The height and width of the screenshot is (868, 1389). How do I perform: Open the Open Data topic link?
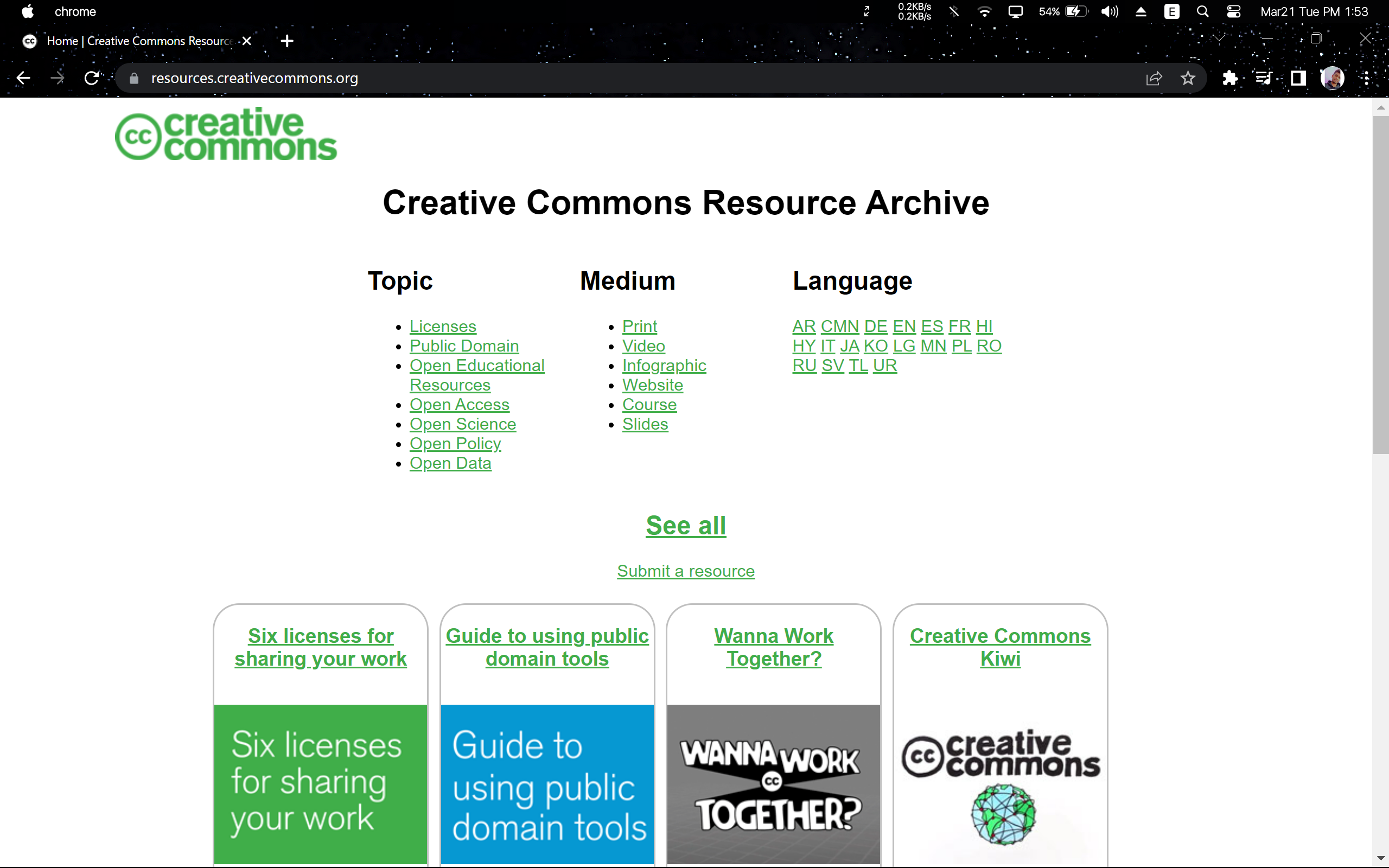(450, 463)
